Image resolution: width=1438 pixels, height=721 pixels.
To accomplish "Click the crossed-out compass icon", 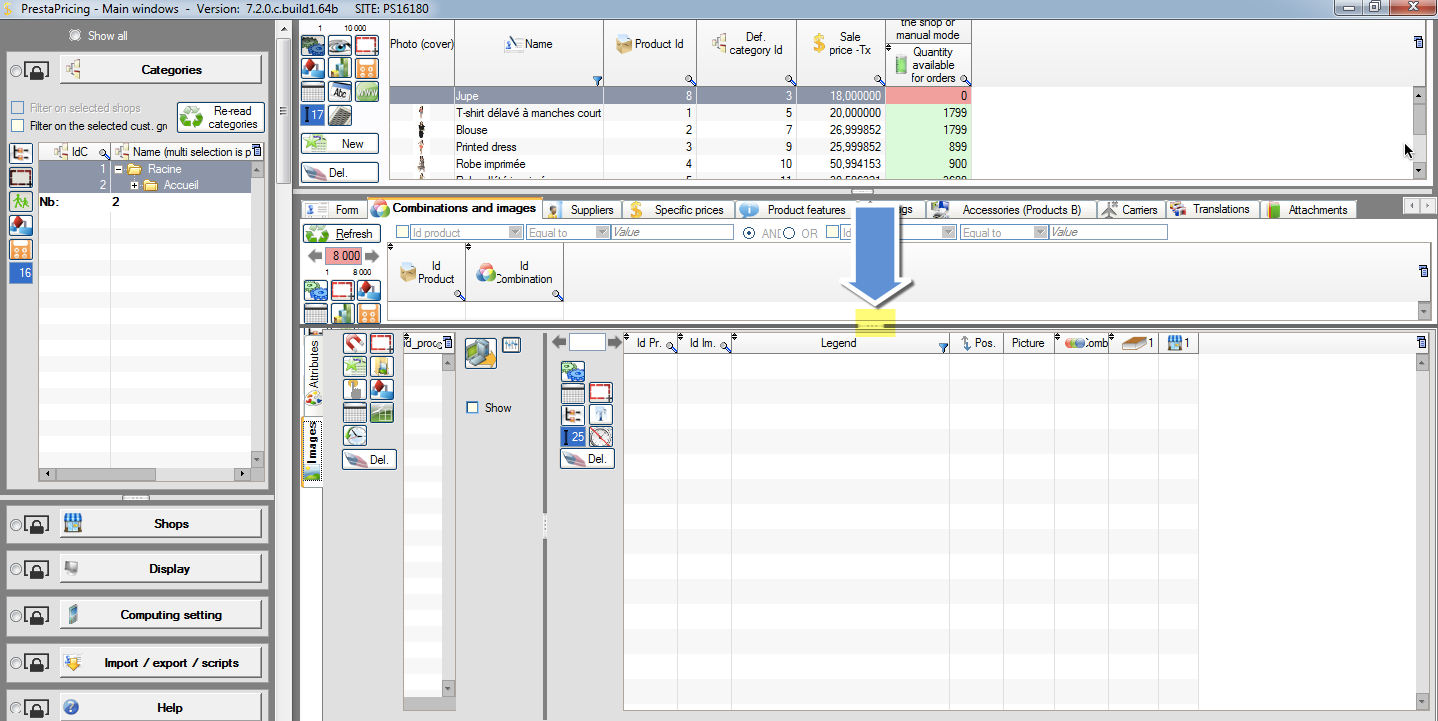I will pos(600,437).
